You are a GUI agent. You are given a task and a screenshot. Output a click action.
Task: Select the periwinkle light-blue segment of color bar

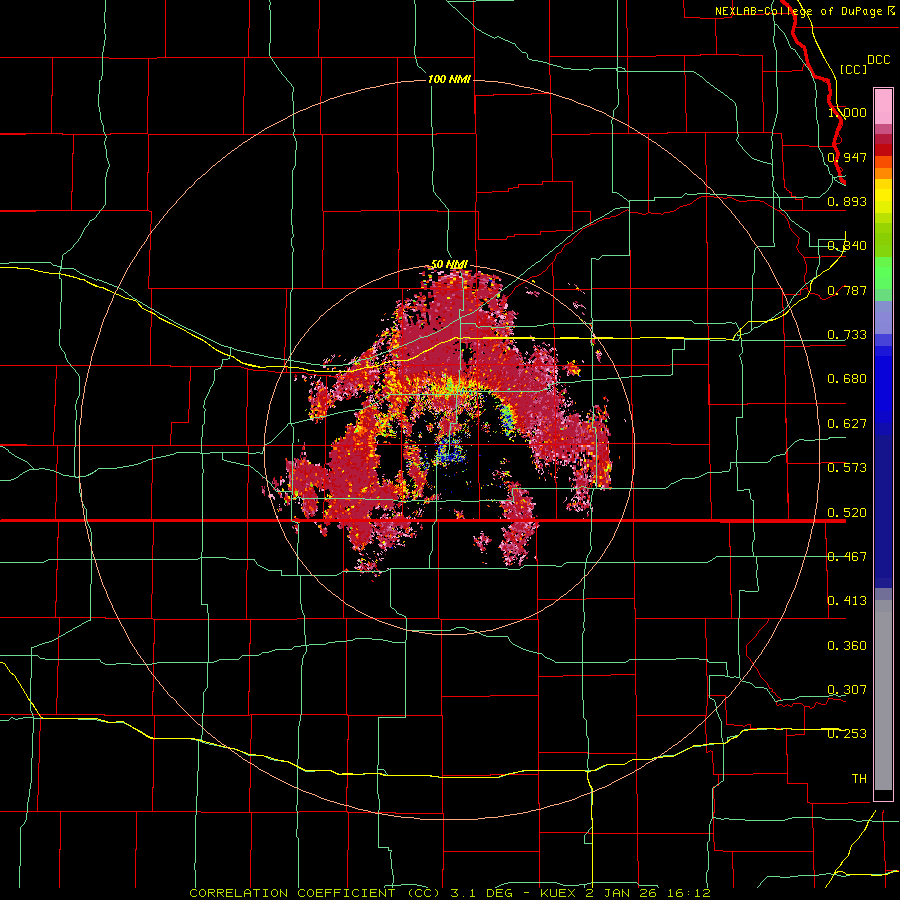point(883,317)
